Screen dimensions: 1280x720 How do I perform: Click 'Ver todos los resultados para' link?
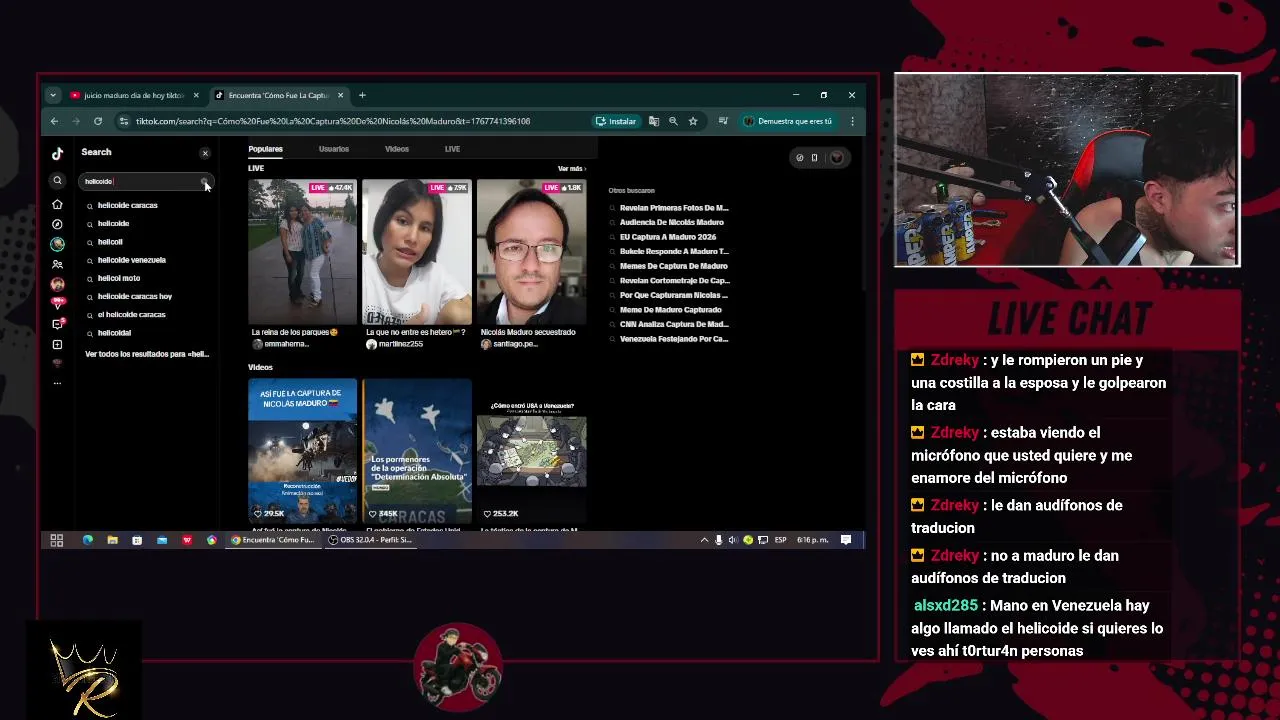pyautogui.click(x=147, y=354)
